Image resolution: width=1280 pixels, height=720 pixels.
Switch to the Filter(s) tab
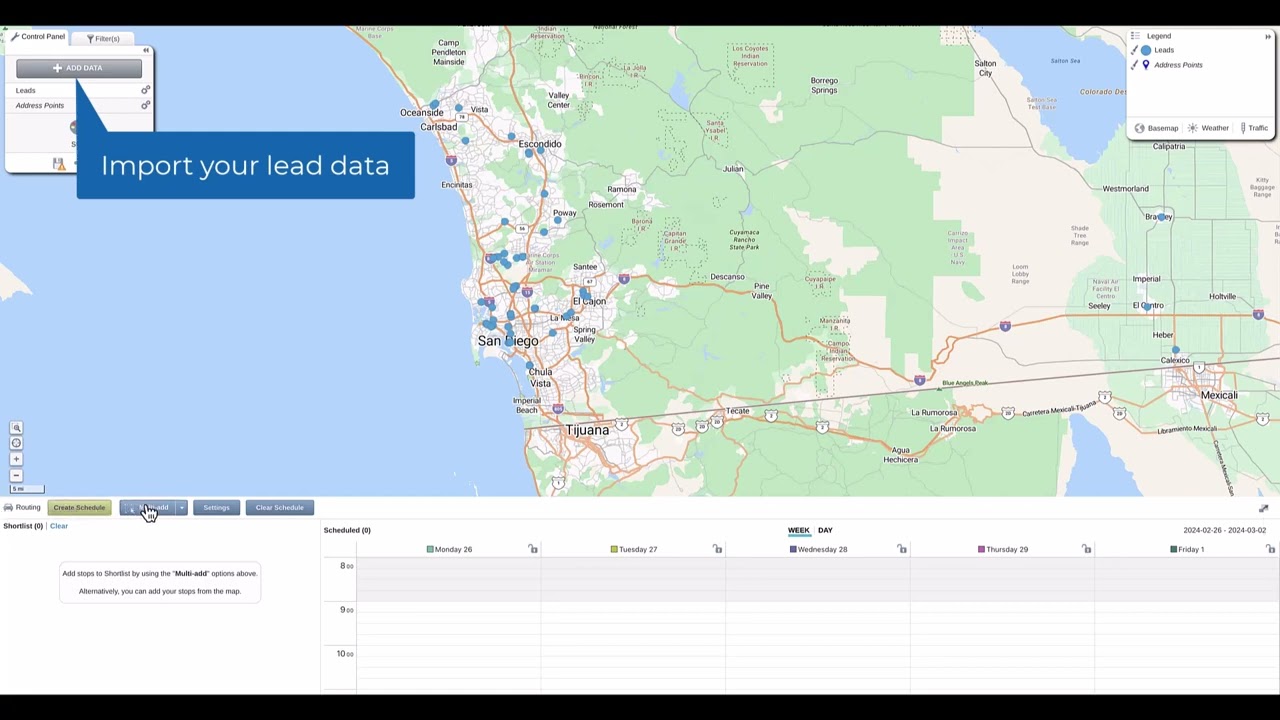coord(103,39)
